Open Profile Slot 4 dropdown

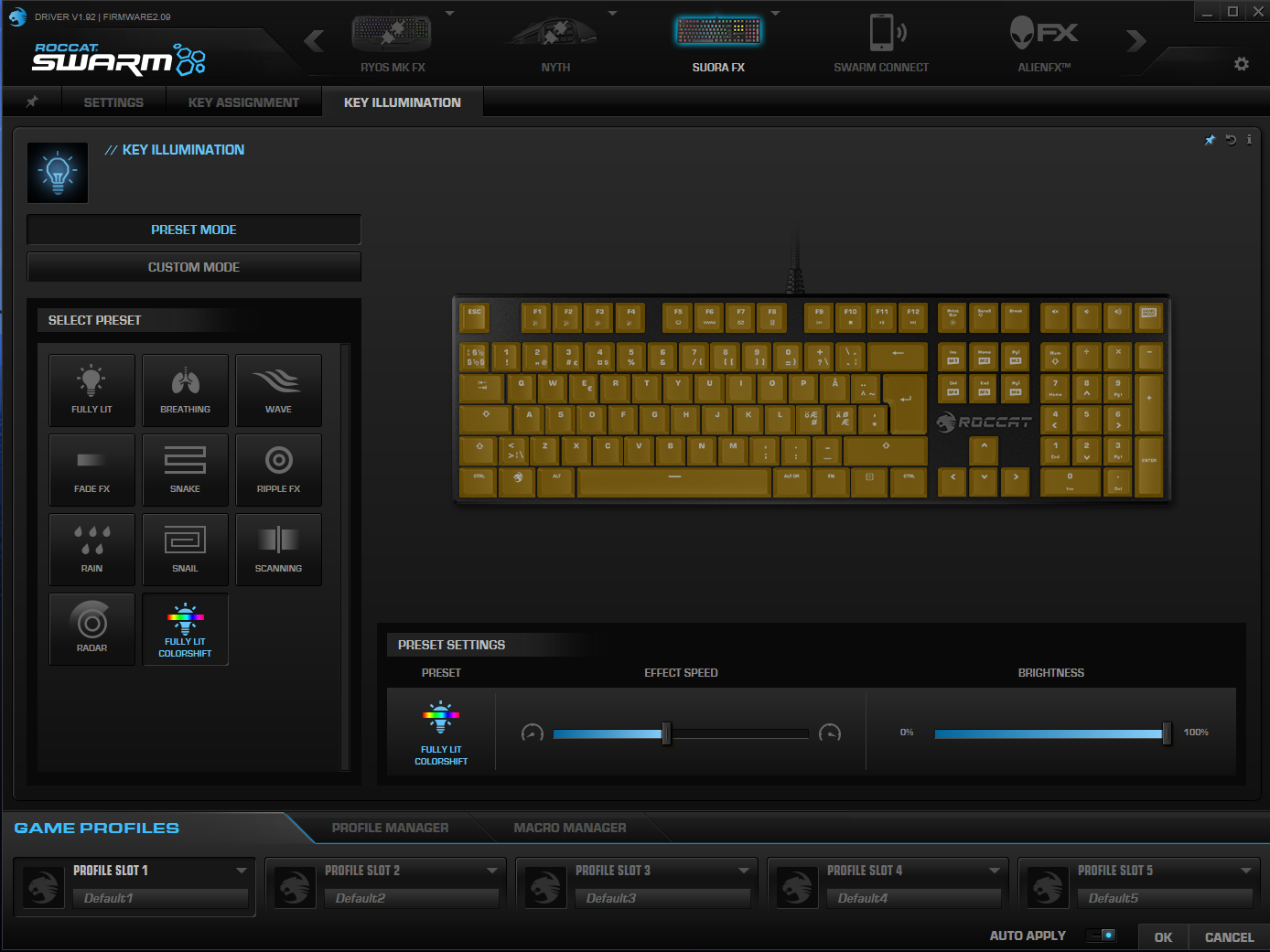click(995, 871)
